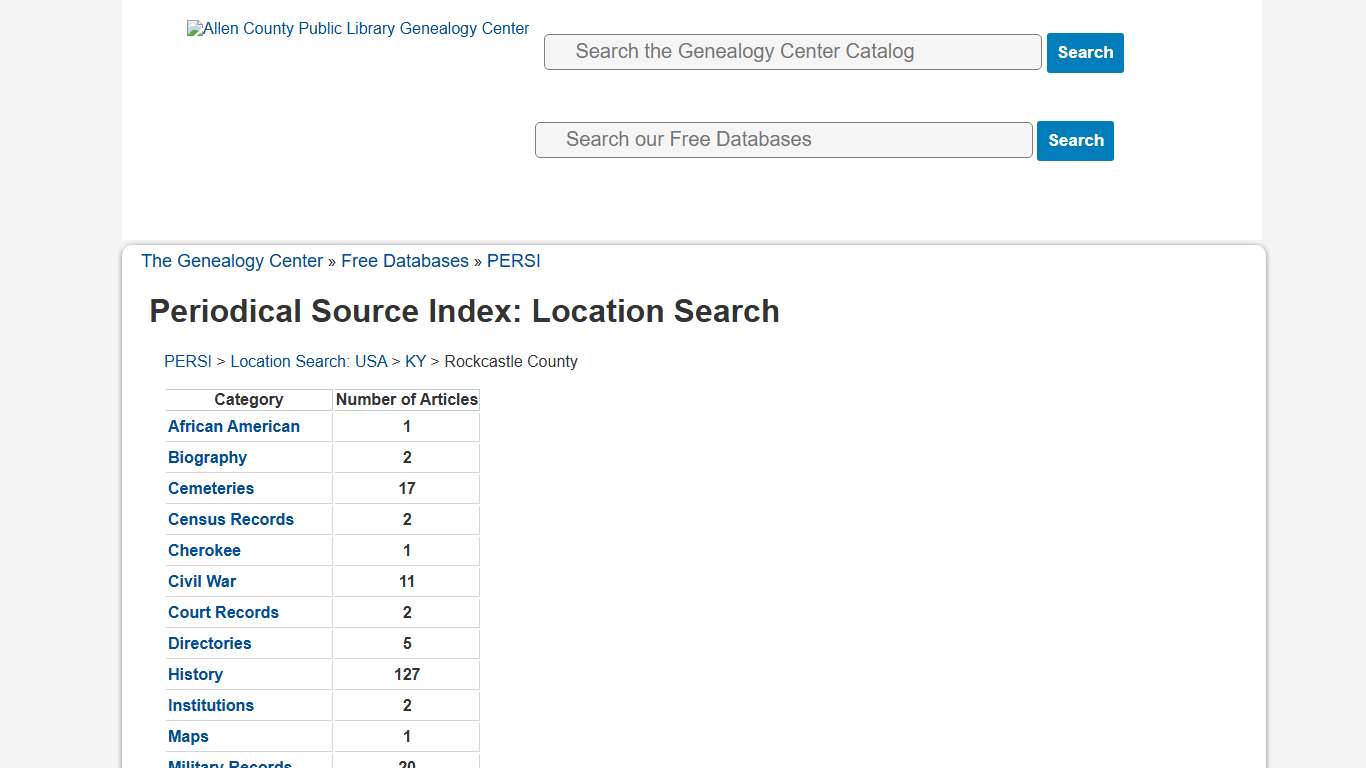
Task: Open the Biography category link
Action: point(207,457)
